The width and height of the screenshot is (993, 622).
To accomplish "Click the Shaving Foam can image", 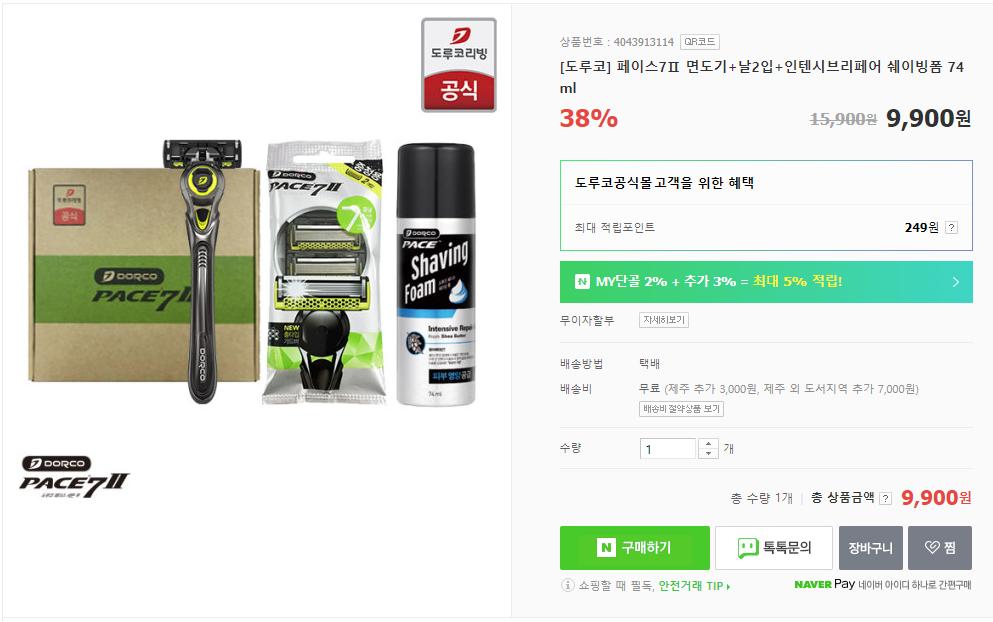I will [x=436, y=274].
